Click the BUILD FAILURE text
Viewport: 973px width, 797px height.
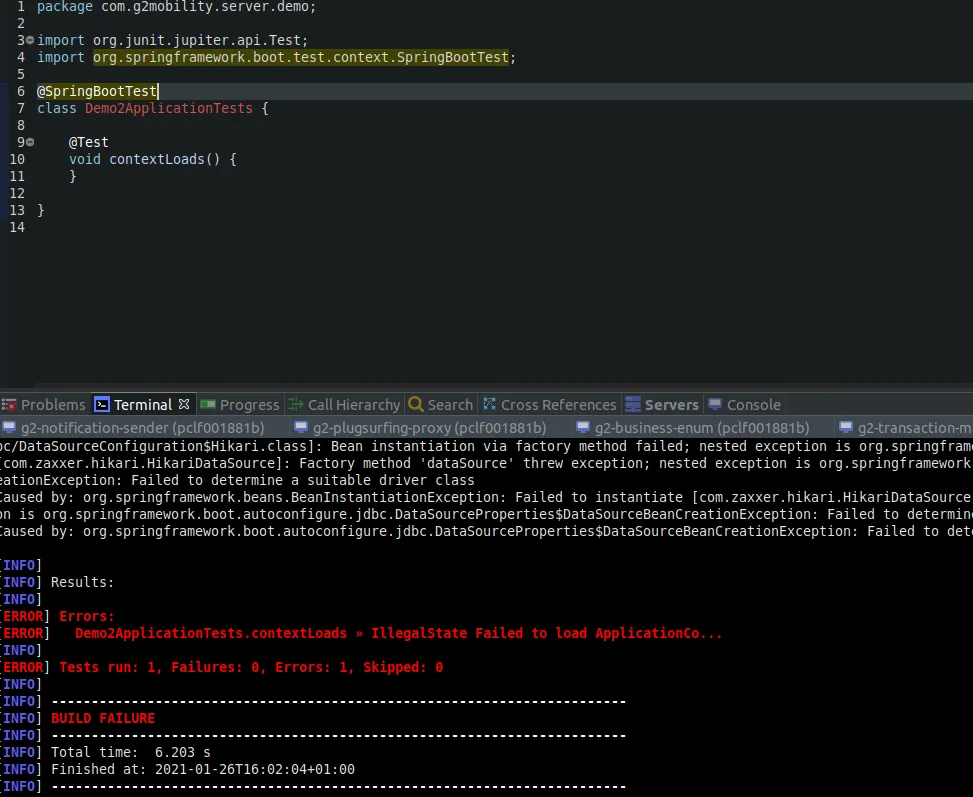(103, 718)
